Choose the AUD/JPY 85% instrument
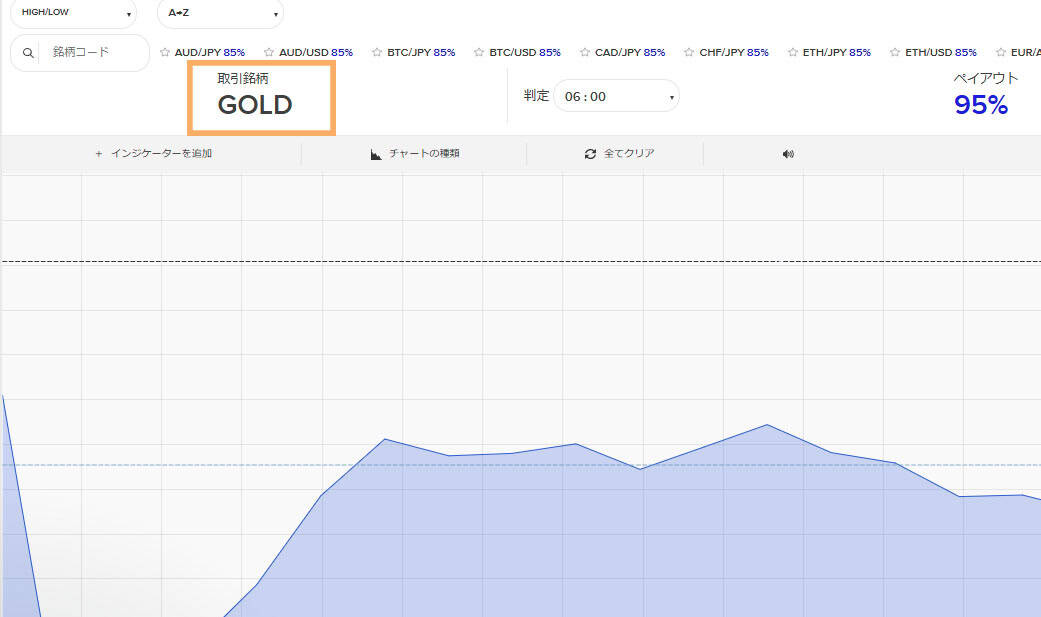1041x617 pixels. point(209,52)
